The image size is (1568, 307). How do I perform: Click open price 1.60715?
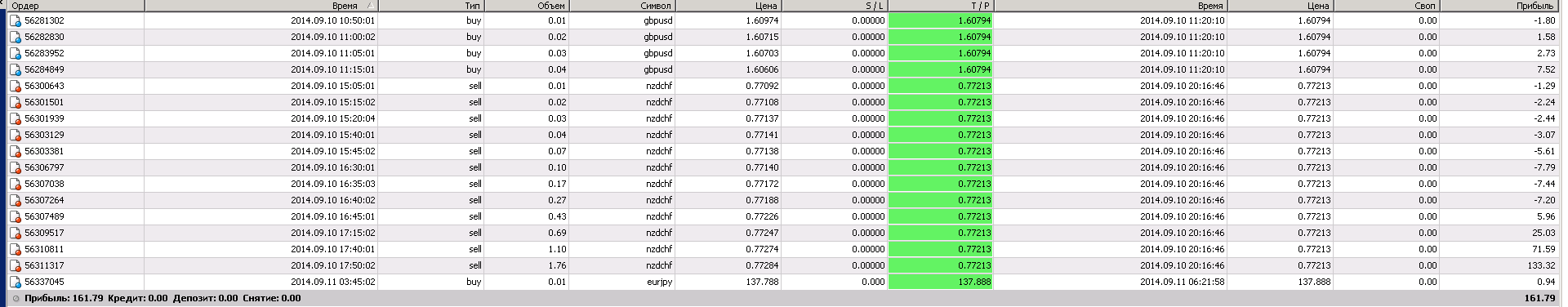click(761, 37)
